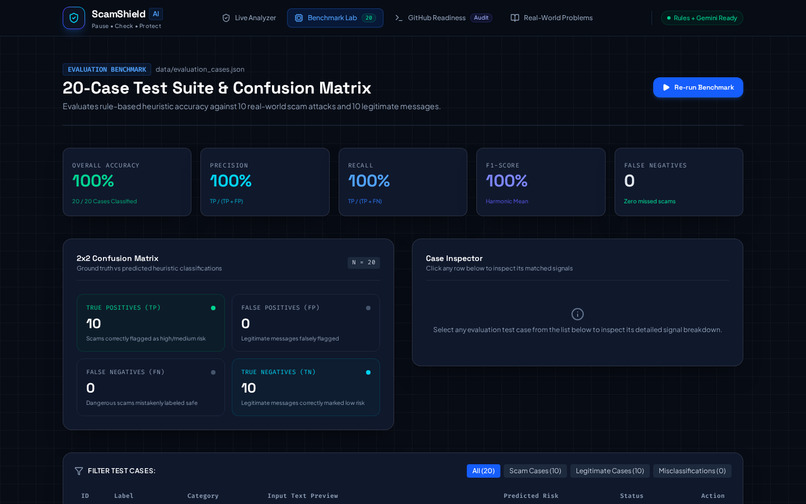
Task: Click the gray dot in False Negatives (FN) cell
Action: click(213, 372)
